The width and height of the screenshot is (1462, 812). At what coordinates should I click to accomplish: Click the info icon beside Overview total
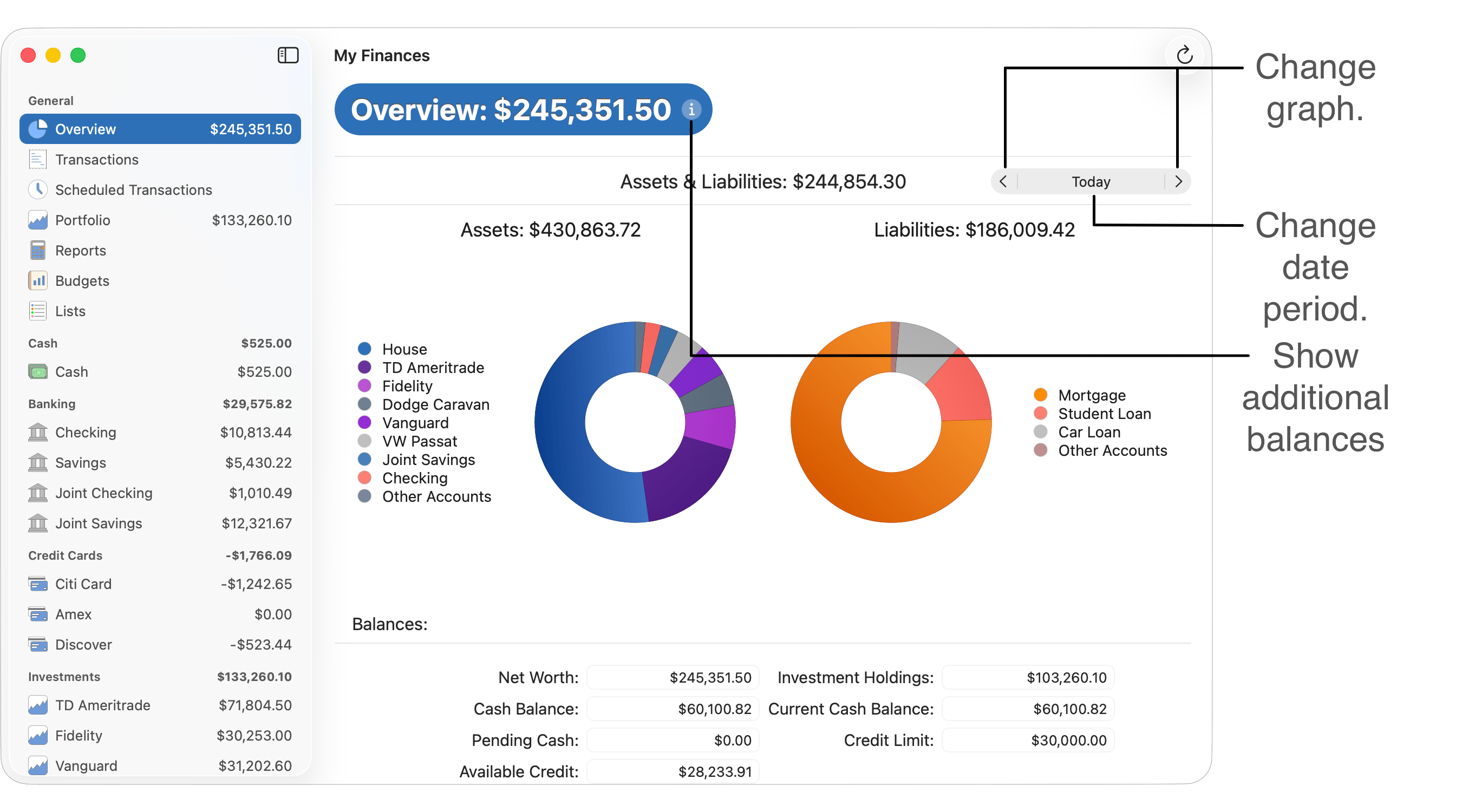[691, 109]
